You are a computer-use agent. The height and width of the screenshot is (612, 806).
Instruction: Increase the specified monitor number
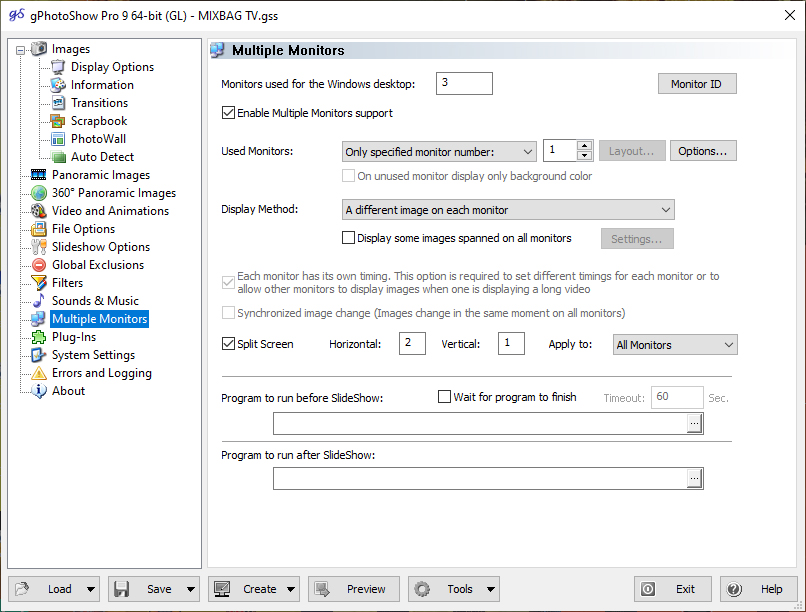pyautogui.click(x=584, y=146)
